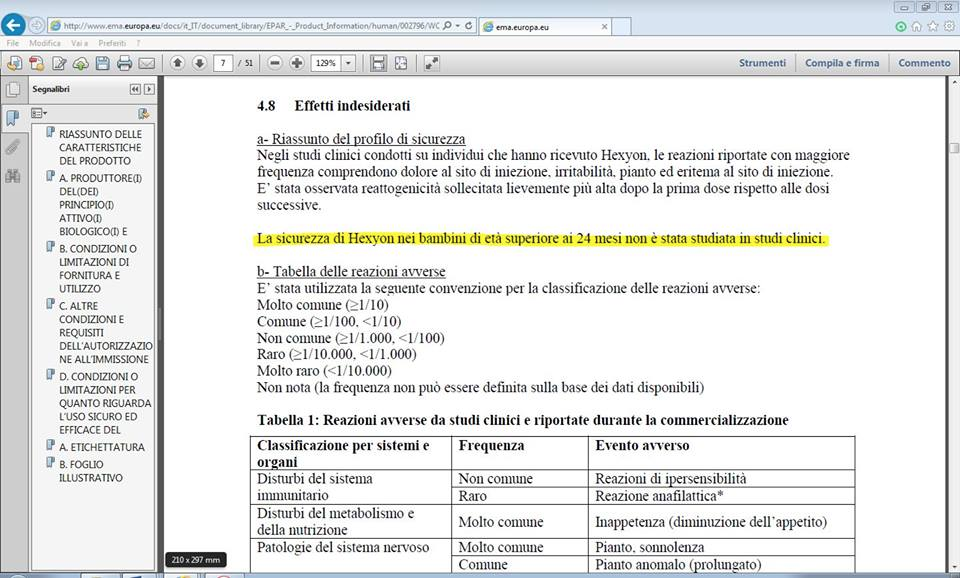Image resolution: width=960 pixels, height=578 pixels.
Task: Collapse the Segnalibri panel with double-arrow button
Action: point(135,89)
